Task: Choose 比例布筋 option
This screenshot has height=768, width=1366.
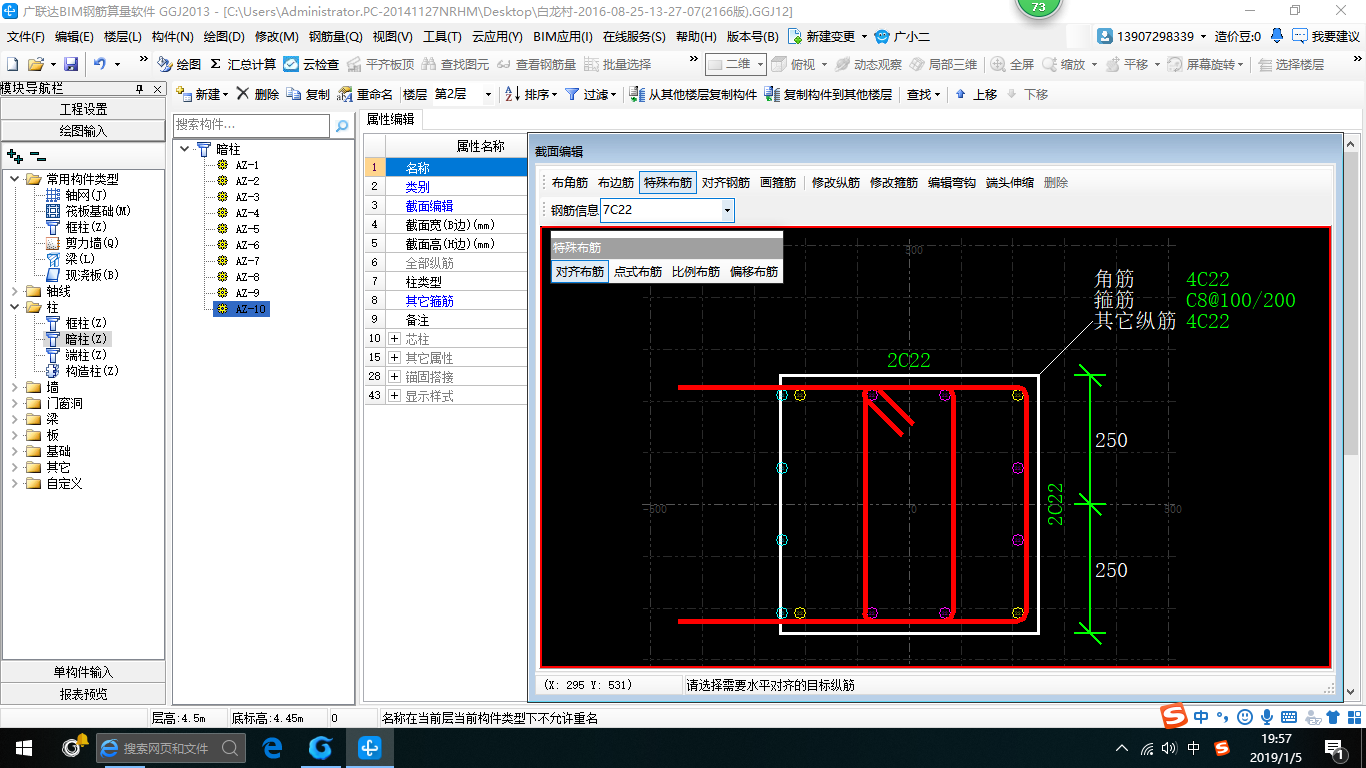Action: 696,271
